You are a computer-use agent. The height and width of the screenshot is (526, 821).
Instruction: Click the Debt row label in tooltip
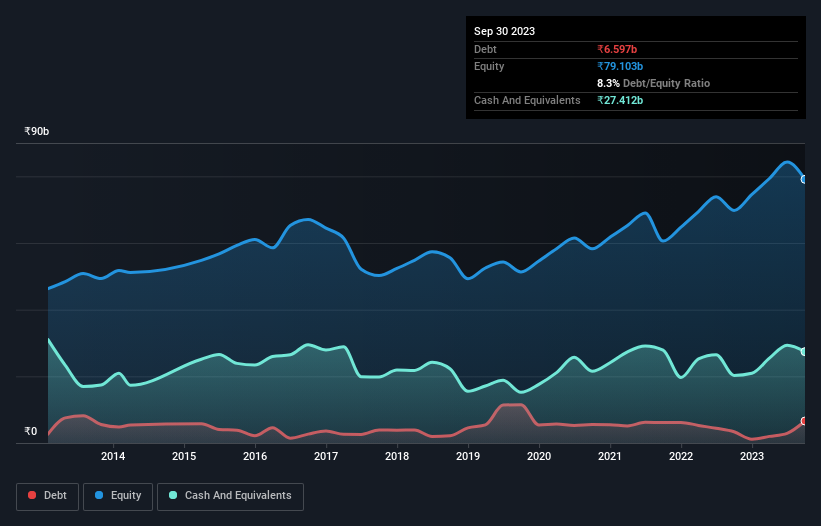click(x=485, y=49)
